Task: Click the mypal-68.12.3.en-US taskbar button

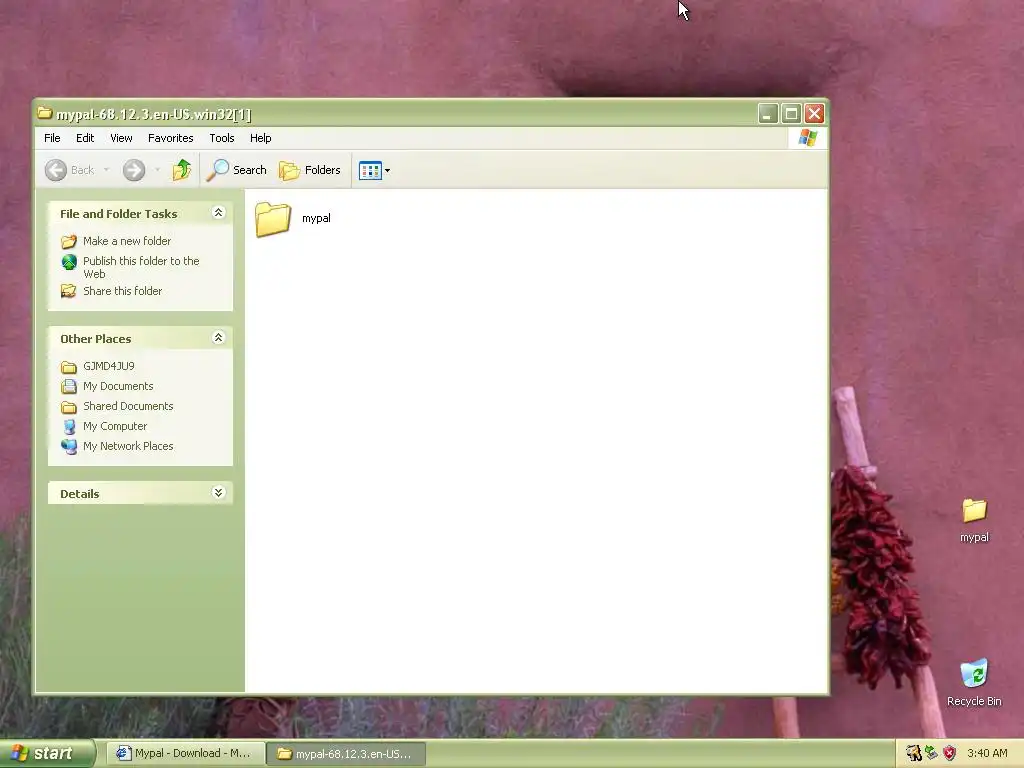Action: (x=347, y=754)
